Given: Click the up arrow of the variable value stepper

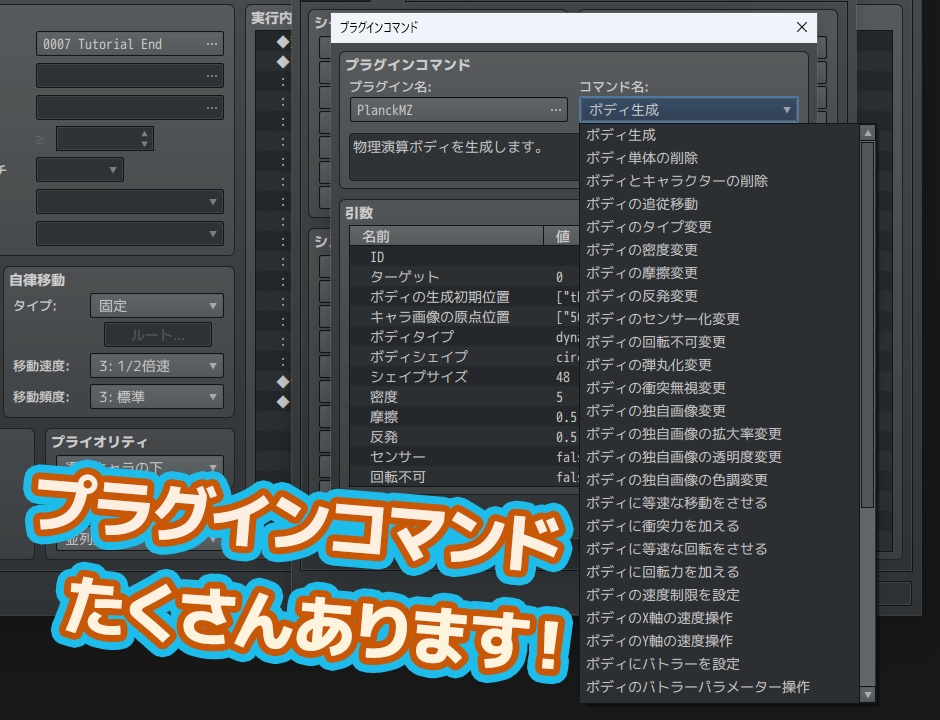Looking at the screenshot, I should tap(147, 132).
